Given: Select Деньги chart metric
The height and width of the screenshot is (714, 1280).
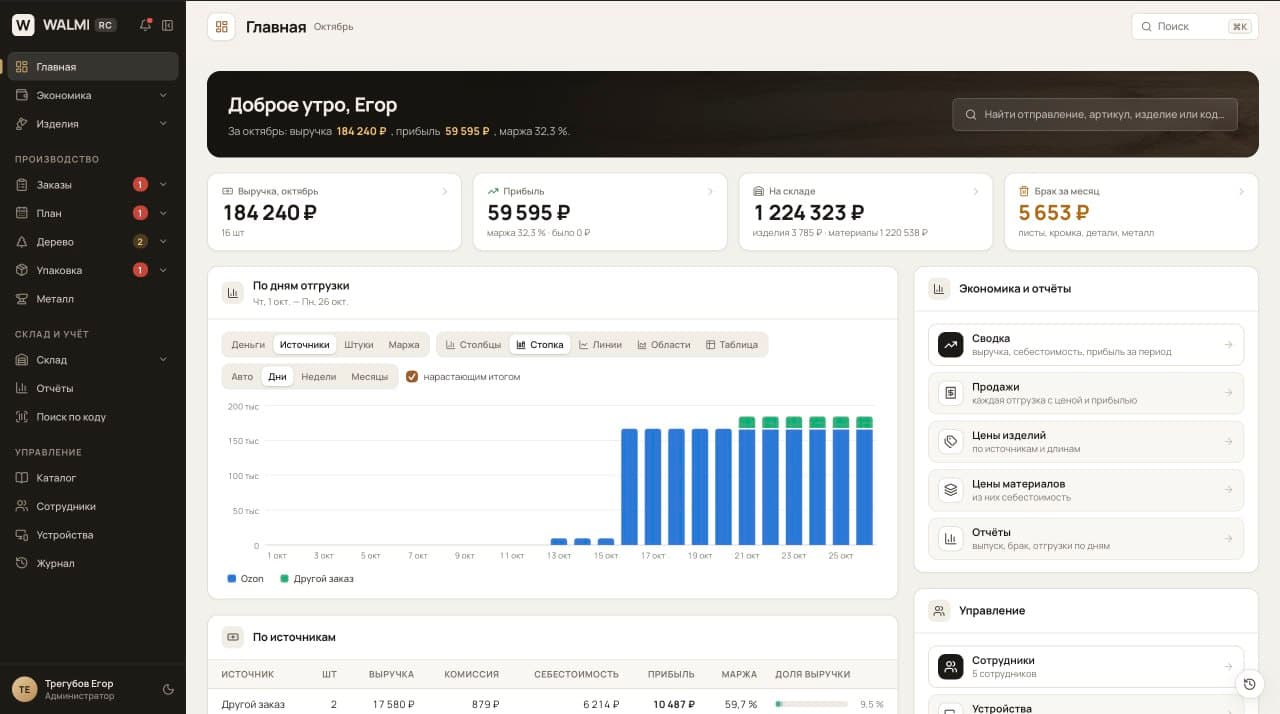Looking at the screenshot, I should coord(248,344).
